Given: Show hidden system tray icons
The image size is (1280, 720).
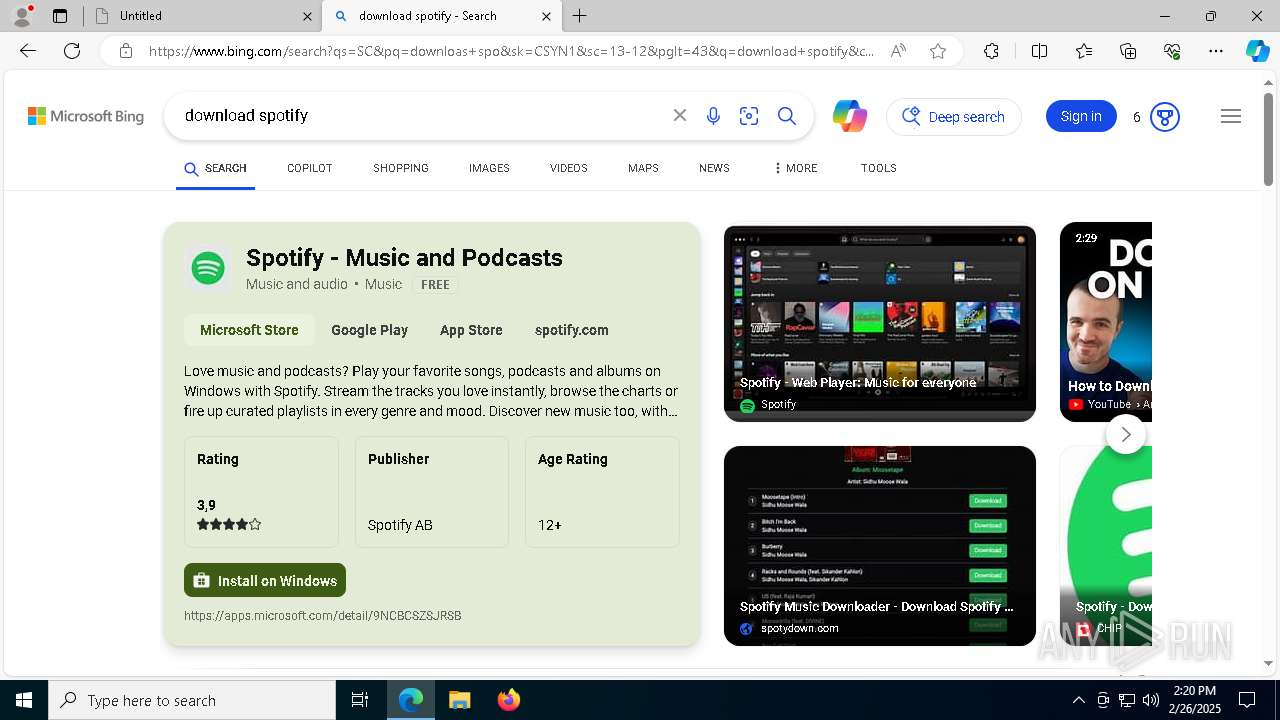Looking at the screenshot, I should (1078, 700).
